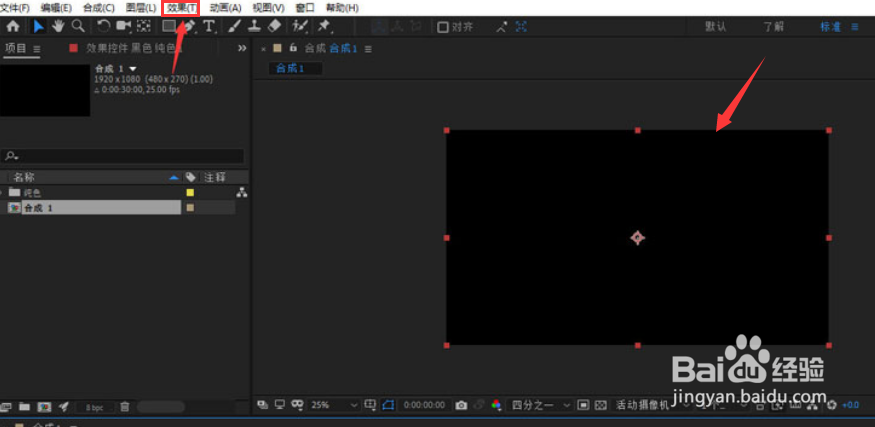Viewport: 875px width, 427px height.
Task: Take snapshot with camera icon
Action: coord(461,405)
